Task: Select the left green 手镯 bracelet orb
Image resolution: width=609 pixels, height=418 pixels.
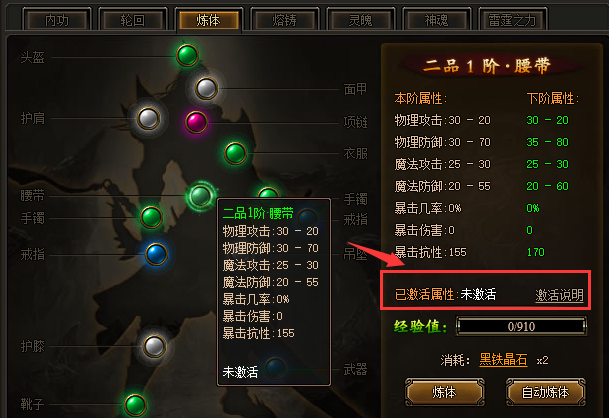Action: click(x=151, y=217)
